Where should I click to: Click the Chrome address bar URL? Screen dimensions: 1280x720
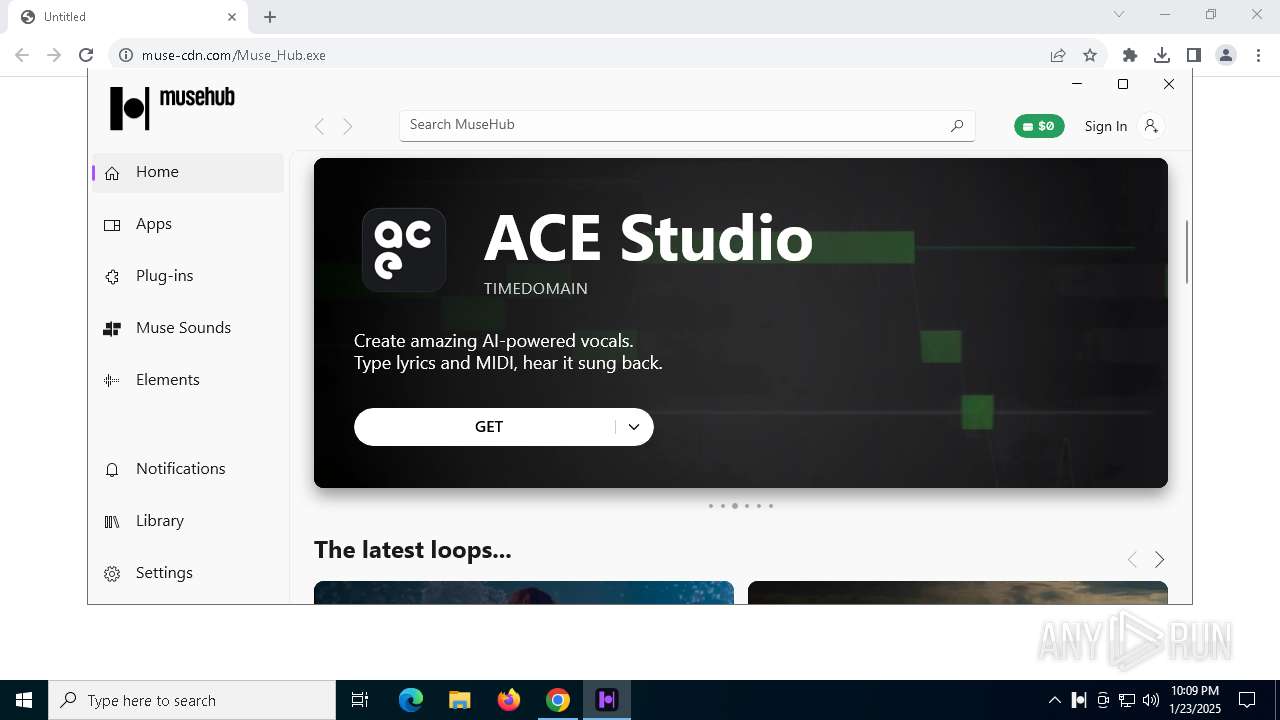coord(234,55)
